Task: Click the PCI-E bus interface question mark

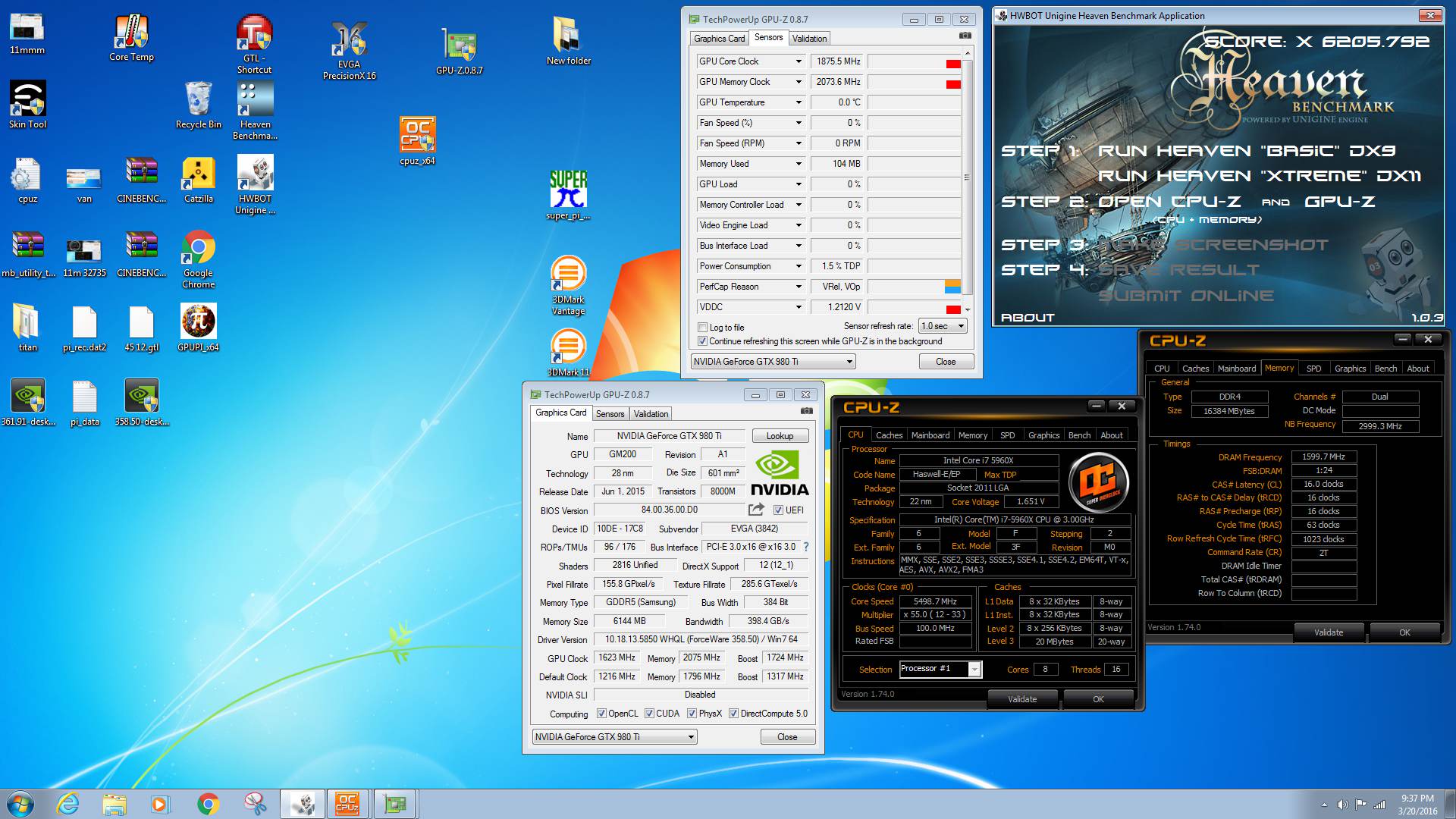Action: (805, 547)
